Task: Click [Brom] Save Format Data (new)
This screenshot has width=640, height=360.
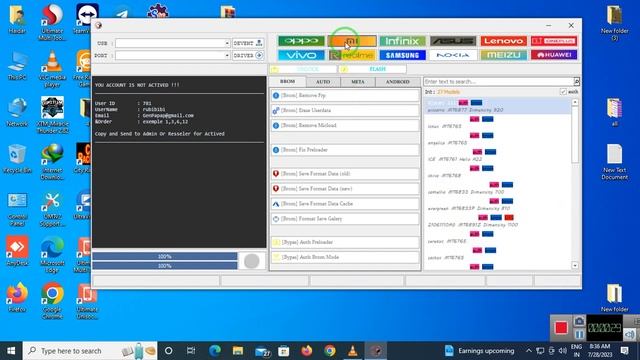Action: pyautogui.click(x=345, y=189)
